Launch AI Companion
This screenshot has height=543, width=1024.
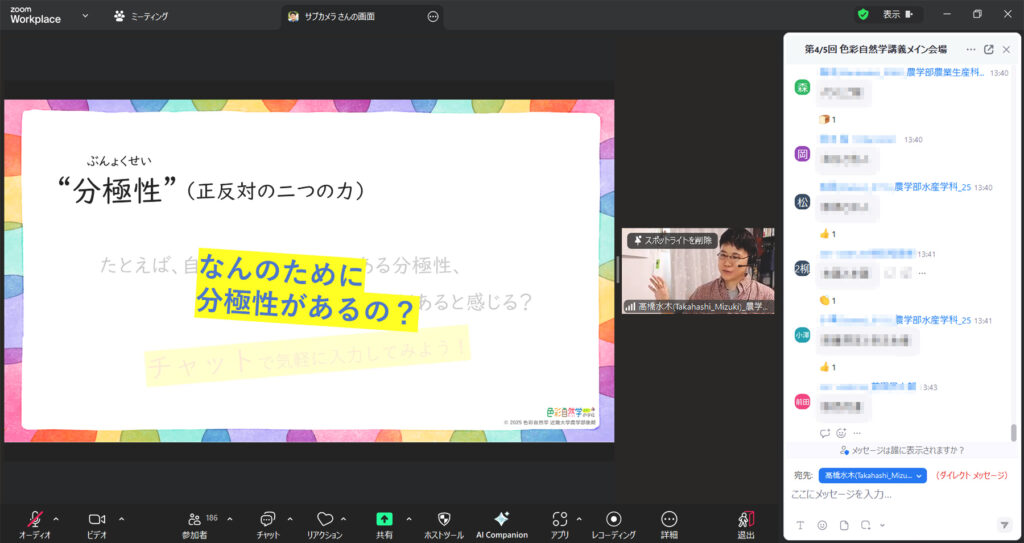[502, 520]
